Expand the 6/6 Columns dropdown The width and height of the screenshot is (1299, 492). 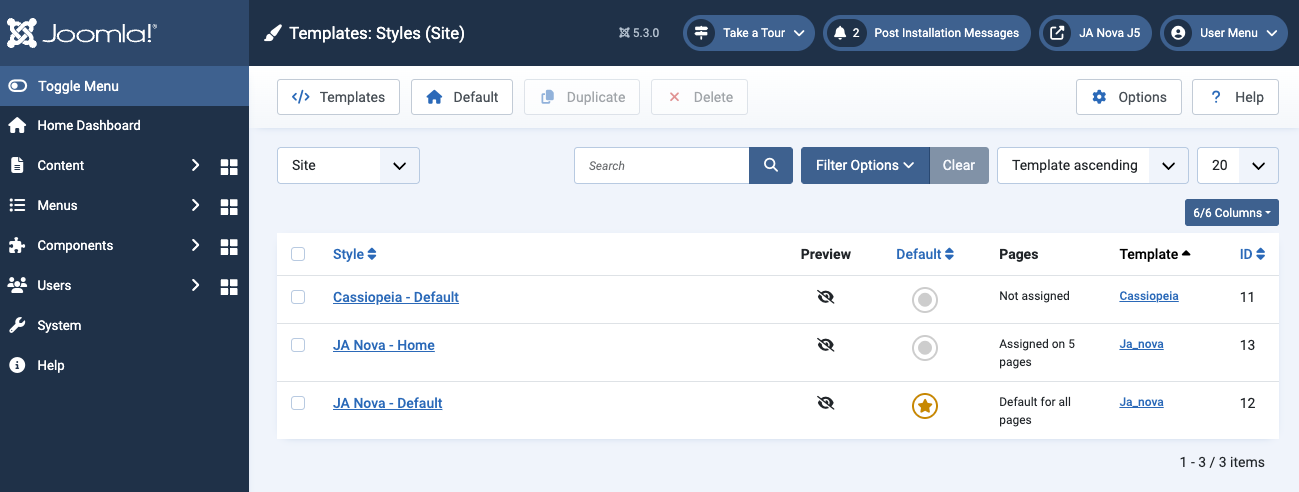1231,213
